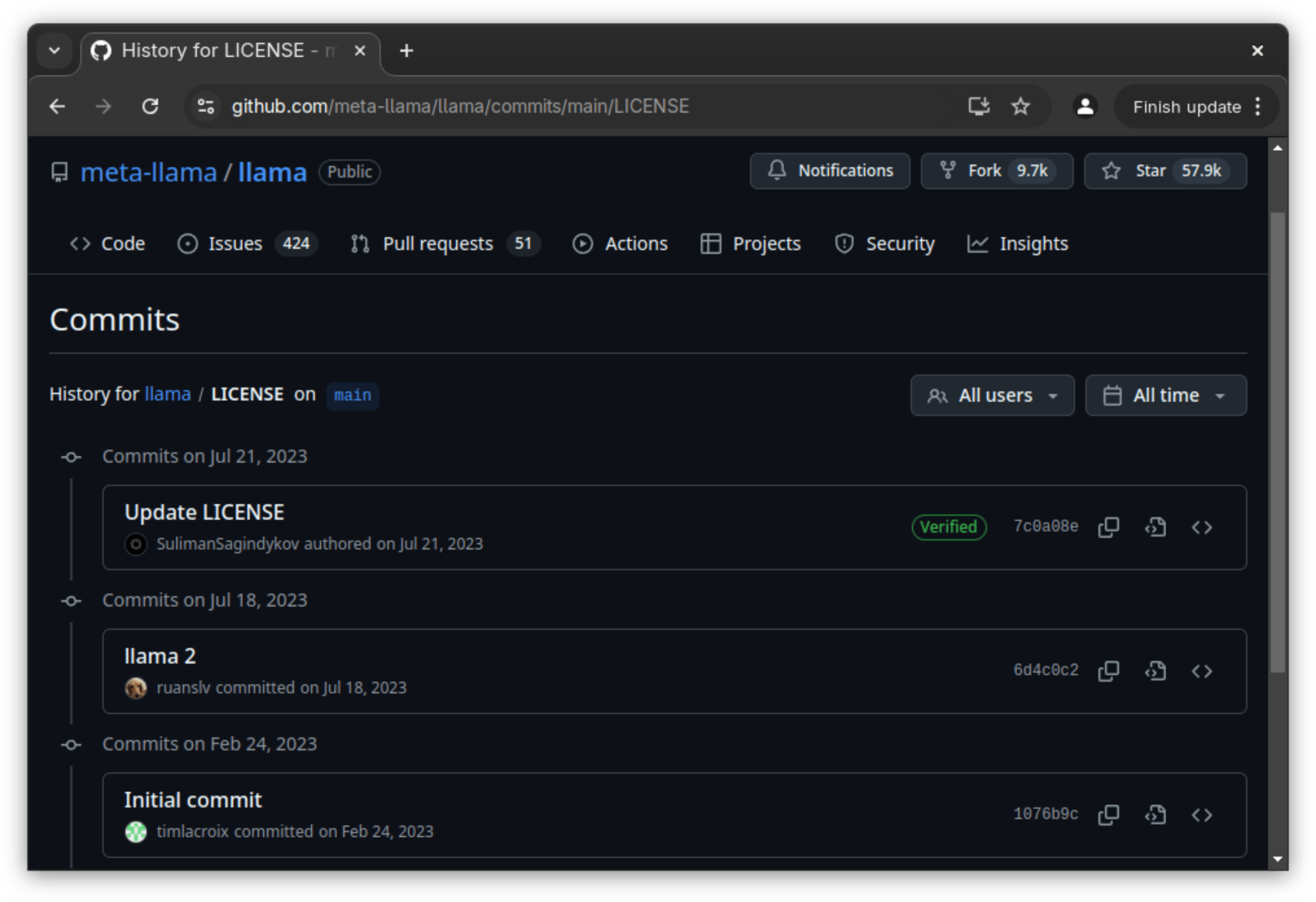Go back with browser back arrow

(x=58, y=106)
